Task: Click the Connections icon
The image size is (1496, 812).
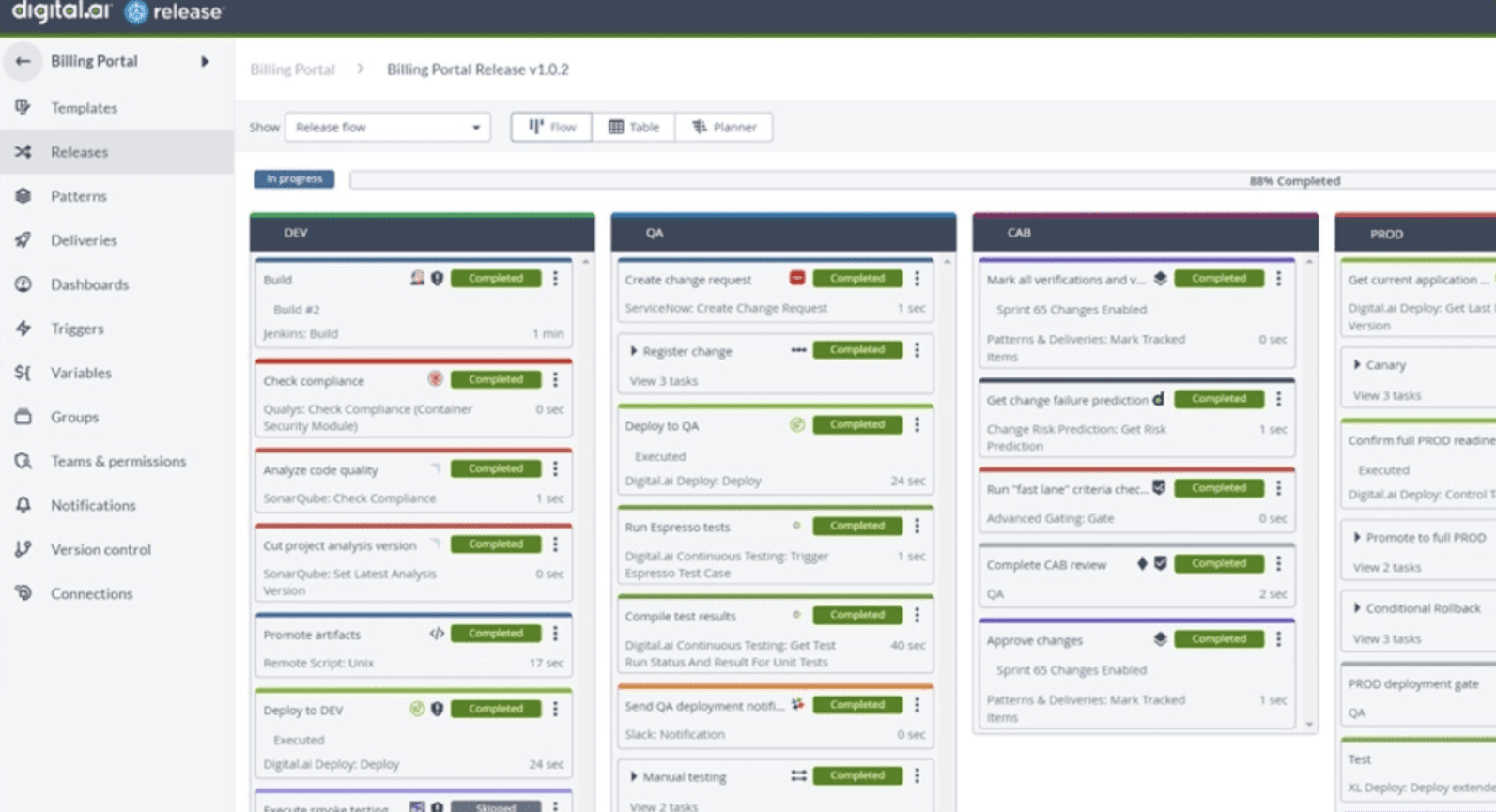Action: [23, 593]
